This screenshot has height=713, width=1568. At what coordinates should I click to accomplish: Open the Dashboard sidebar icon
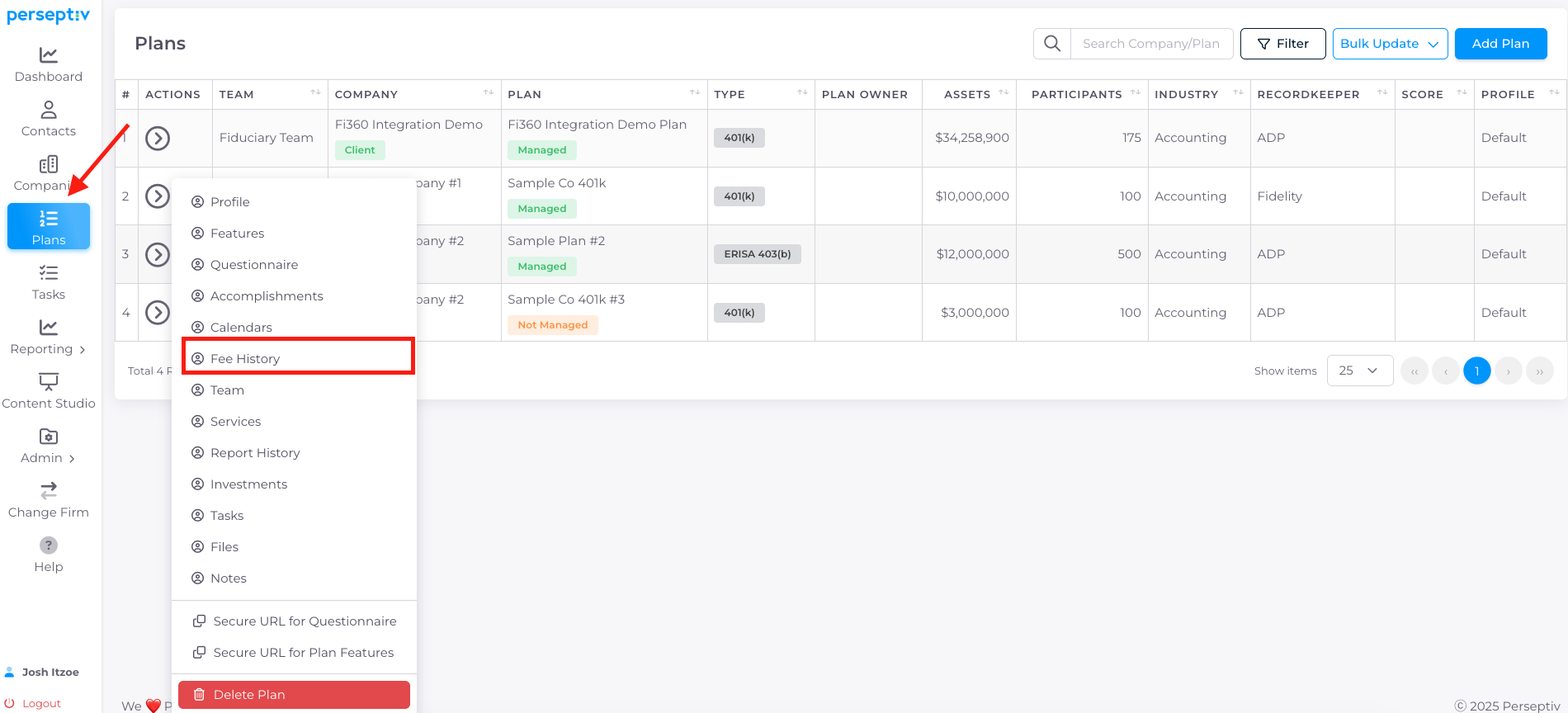(49, 55)
